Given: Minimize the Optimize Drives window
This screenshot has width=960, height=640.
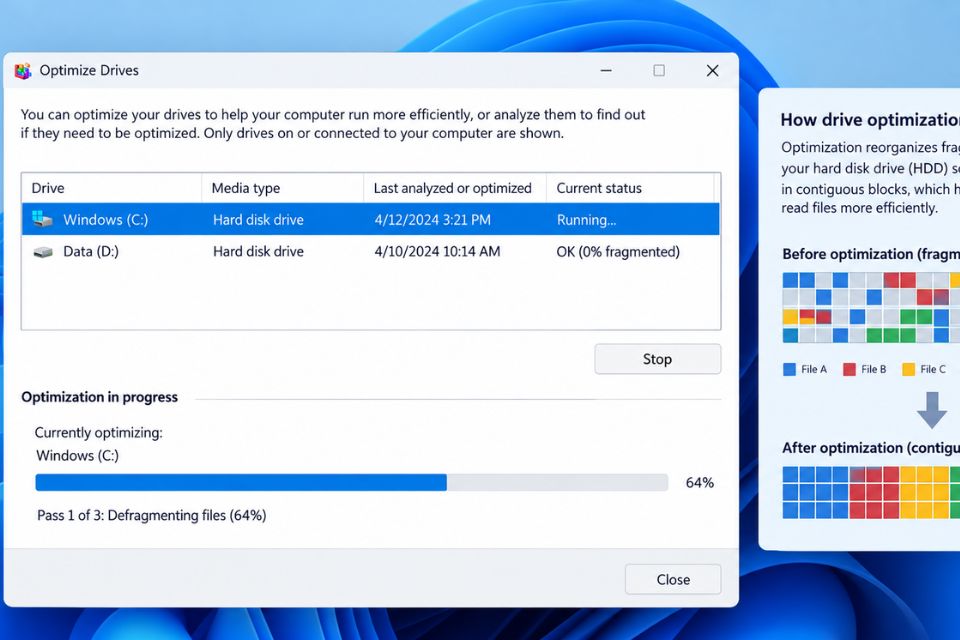Looking at the screenshot, I should (606, 70).
